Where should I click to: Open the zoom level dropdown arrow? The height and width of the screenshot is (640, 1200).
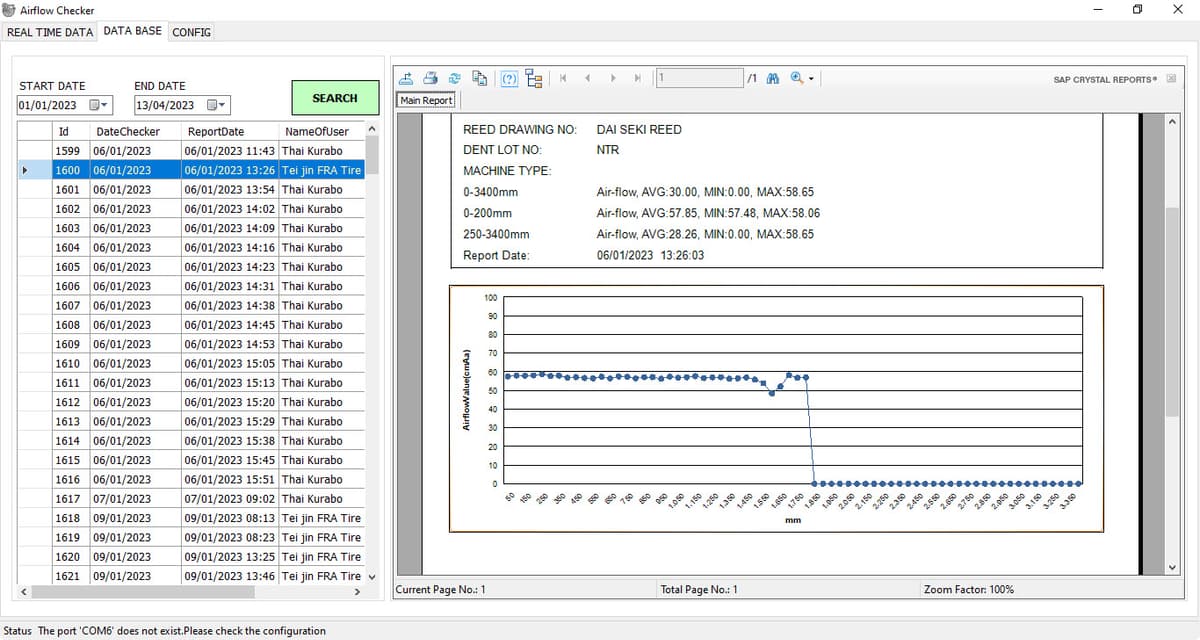click(812, 78)
